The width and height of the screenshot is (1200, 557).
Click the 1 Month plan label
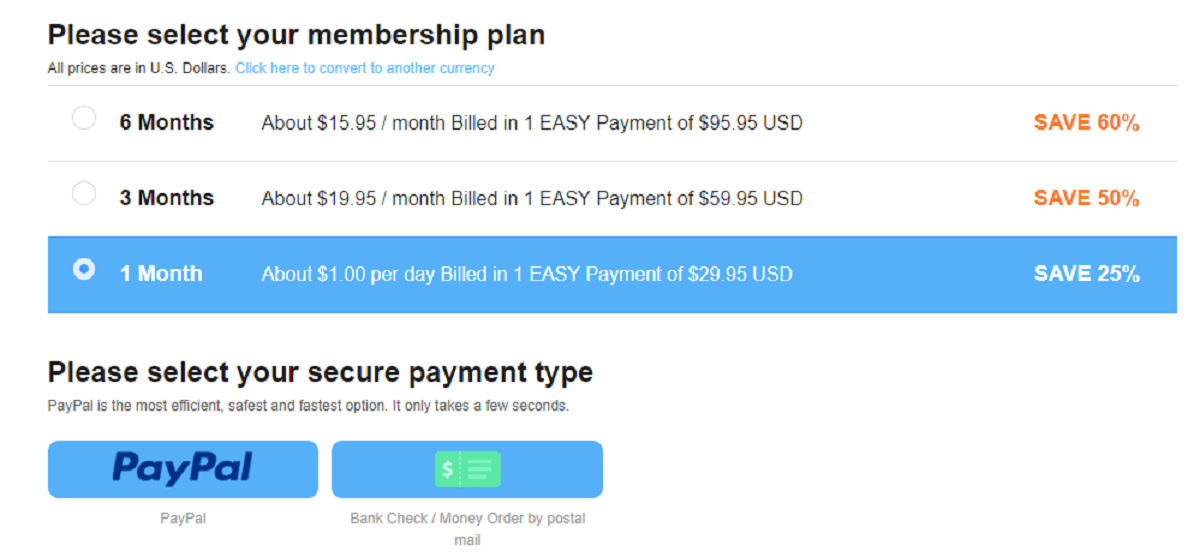(161, 274)
